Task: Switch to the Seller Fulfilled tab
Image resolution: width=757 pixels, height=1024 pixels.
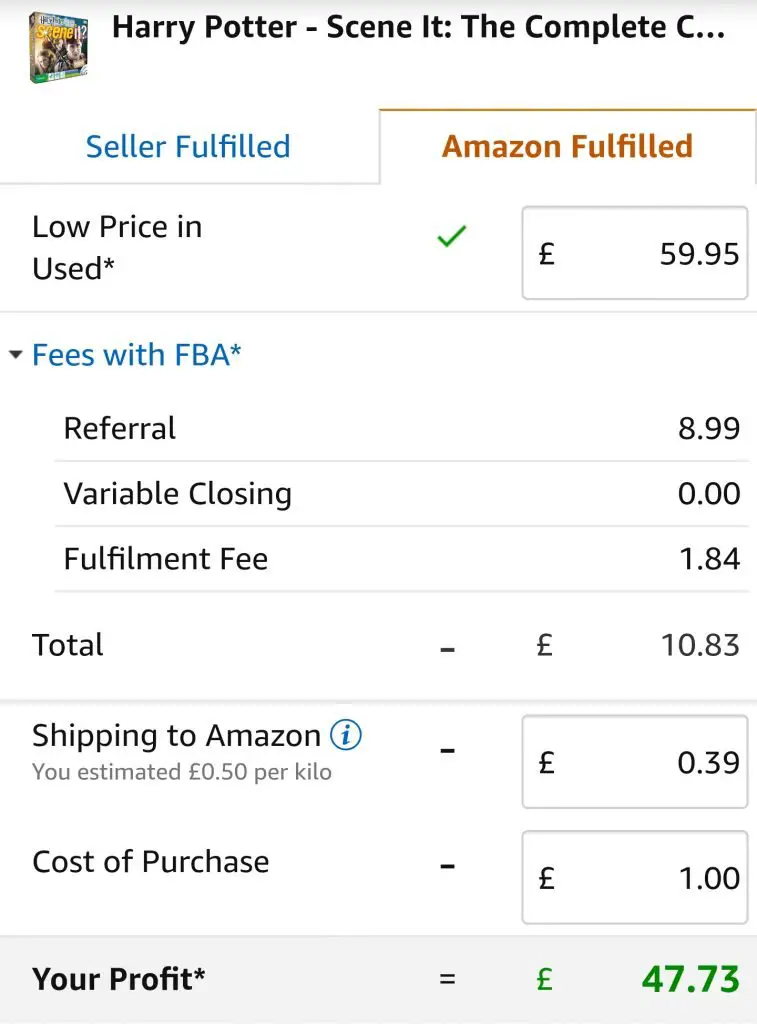Action: (x=189, y=146)
